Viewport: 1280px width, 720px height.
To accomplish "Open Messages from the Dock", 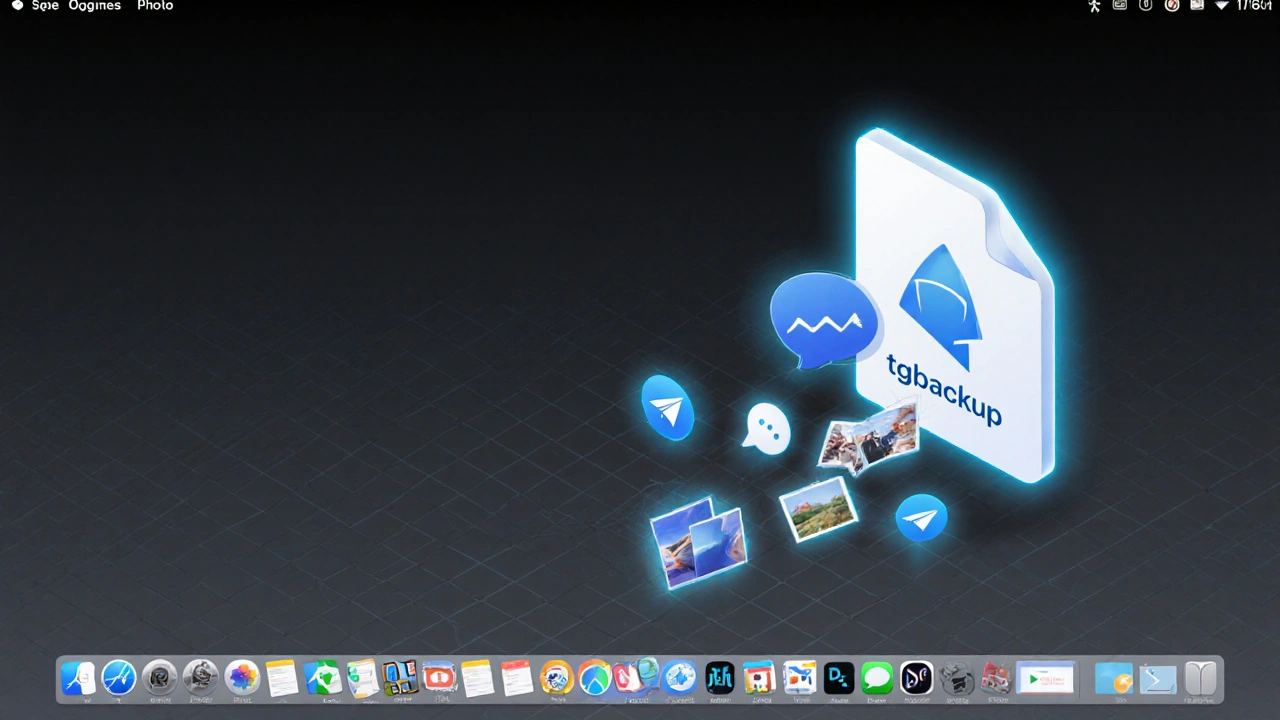I will [877, 678].
